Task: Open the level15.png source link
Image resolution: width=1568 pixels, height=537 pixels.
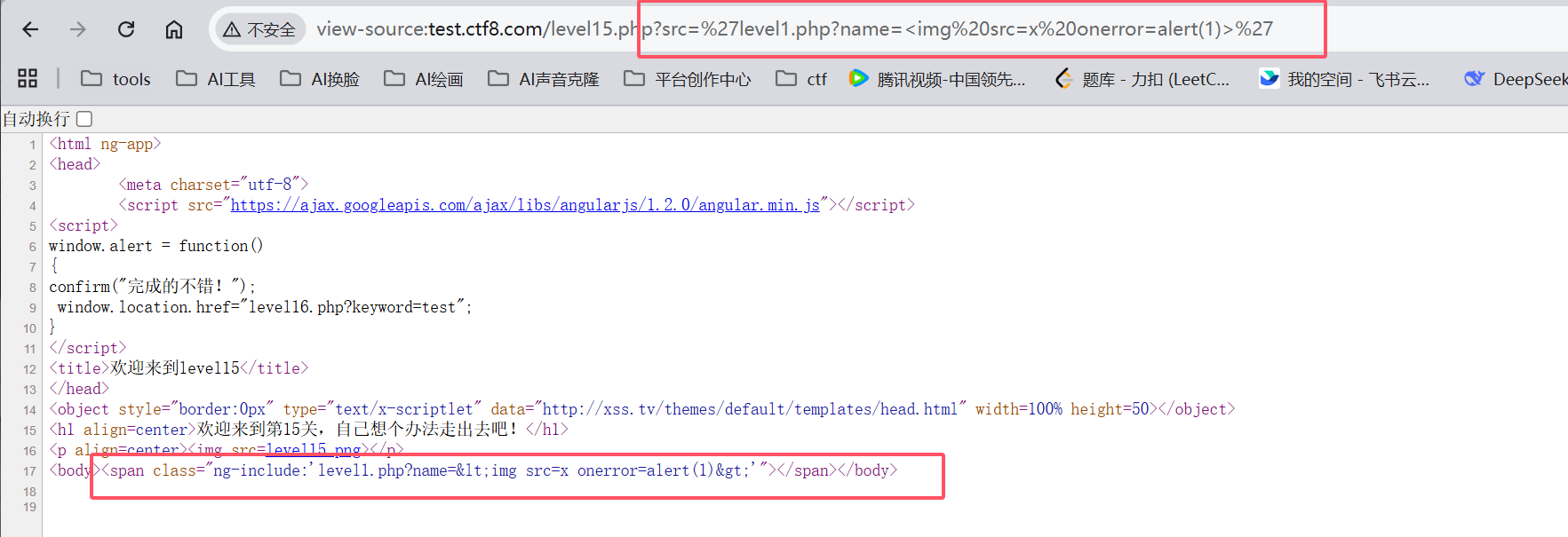Action: pos(314,450)
